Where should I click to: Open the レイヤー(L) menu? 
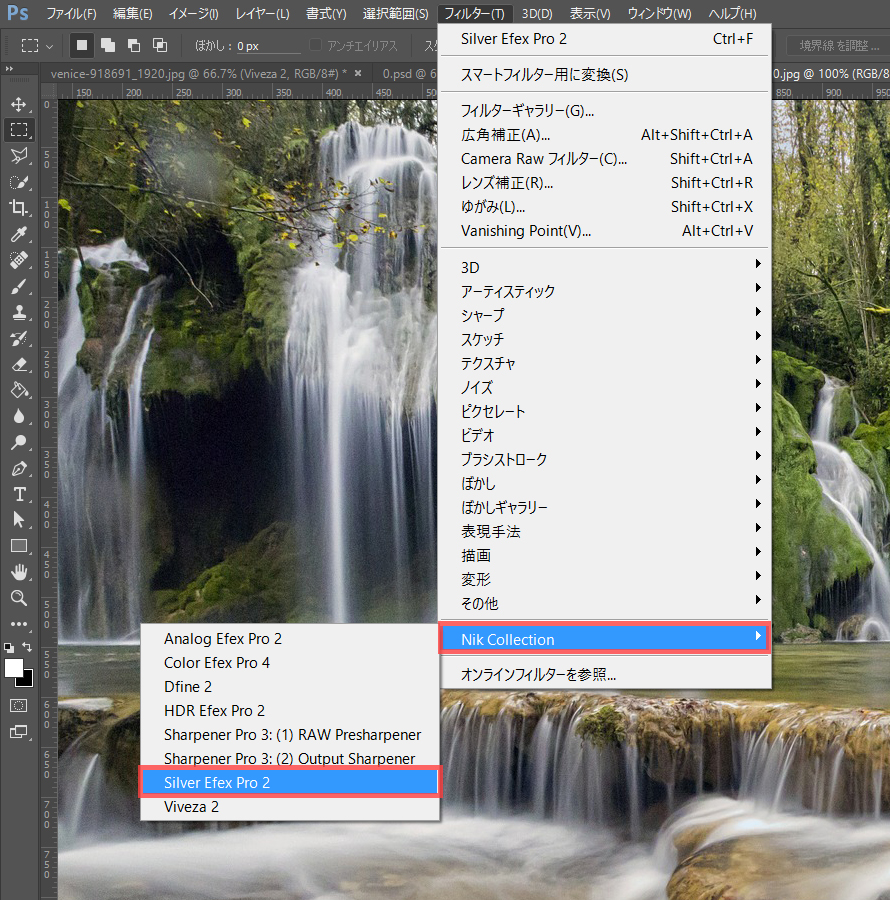point(263,13)
